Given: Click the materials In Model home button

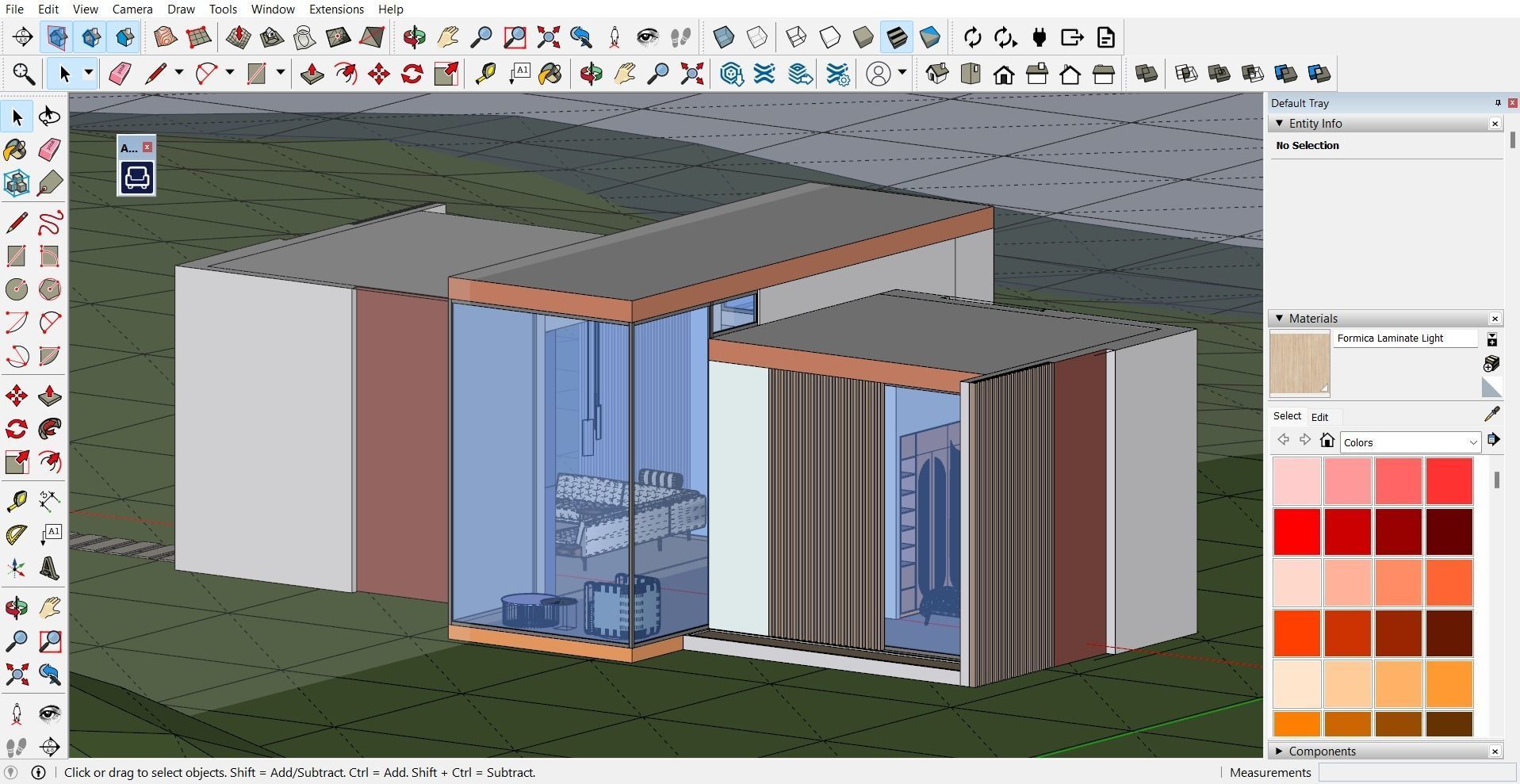Looking at the screenshot, I should (1327, 440).
